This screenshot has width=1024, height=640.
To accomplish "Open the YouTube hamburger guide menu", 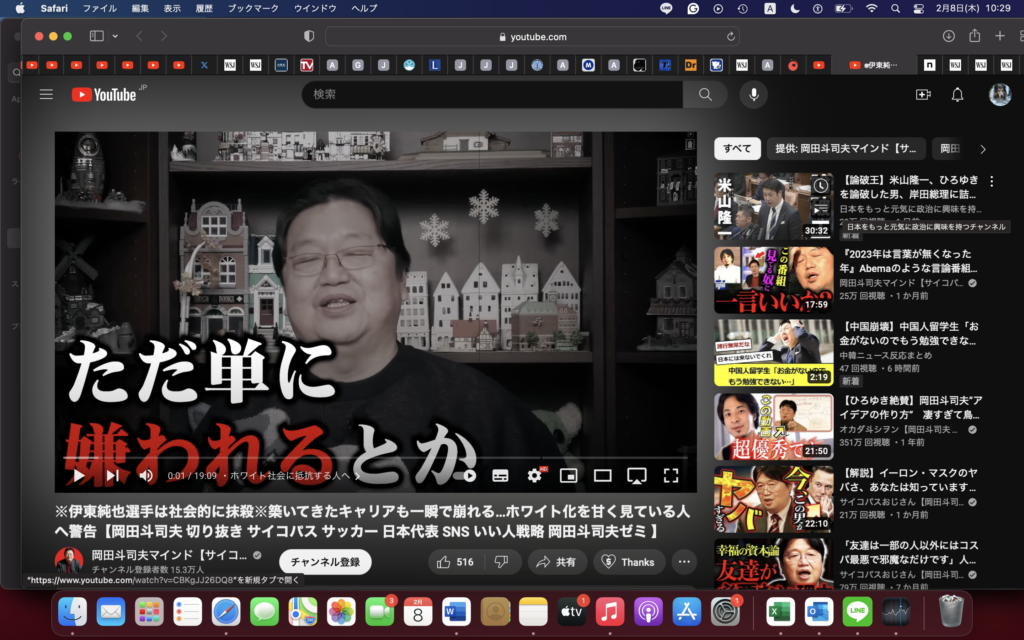I will pyautogui.click(x=46, y=94).
